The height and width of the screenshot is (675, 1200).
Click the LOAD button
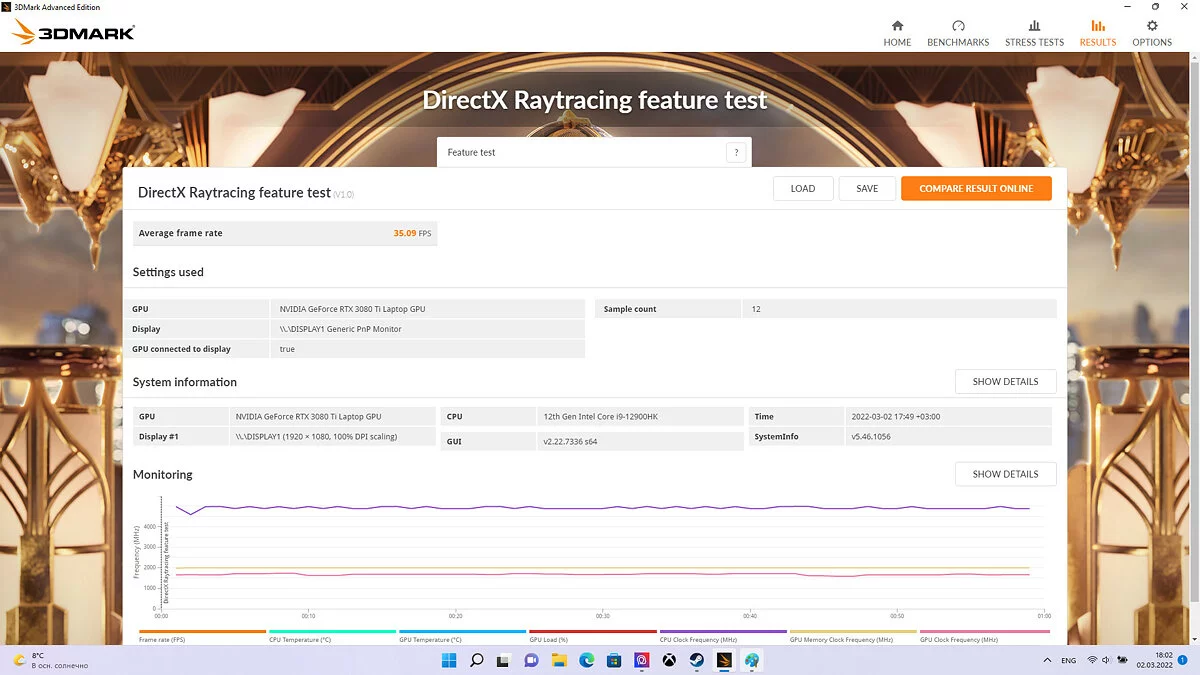[x=803, y=188]
